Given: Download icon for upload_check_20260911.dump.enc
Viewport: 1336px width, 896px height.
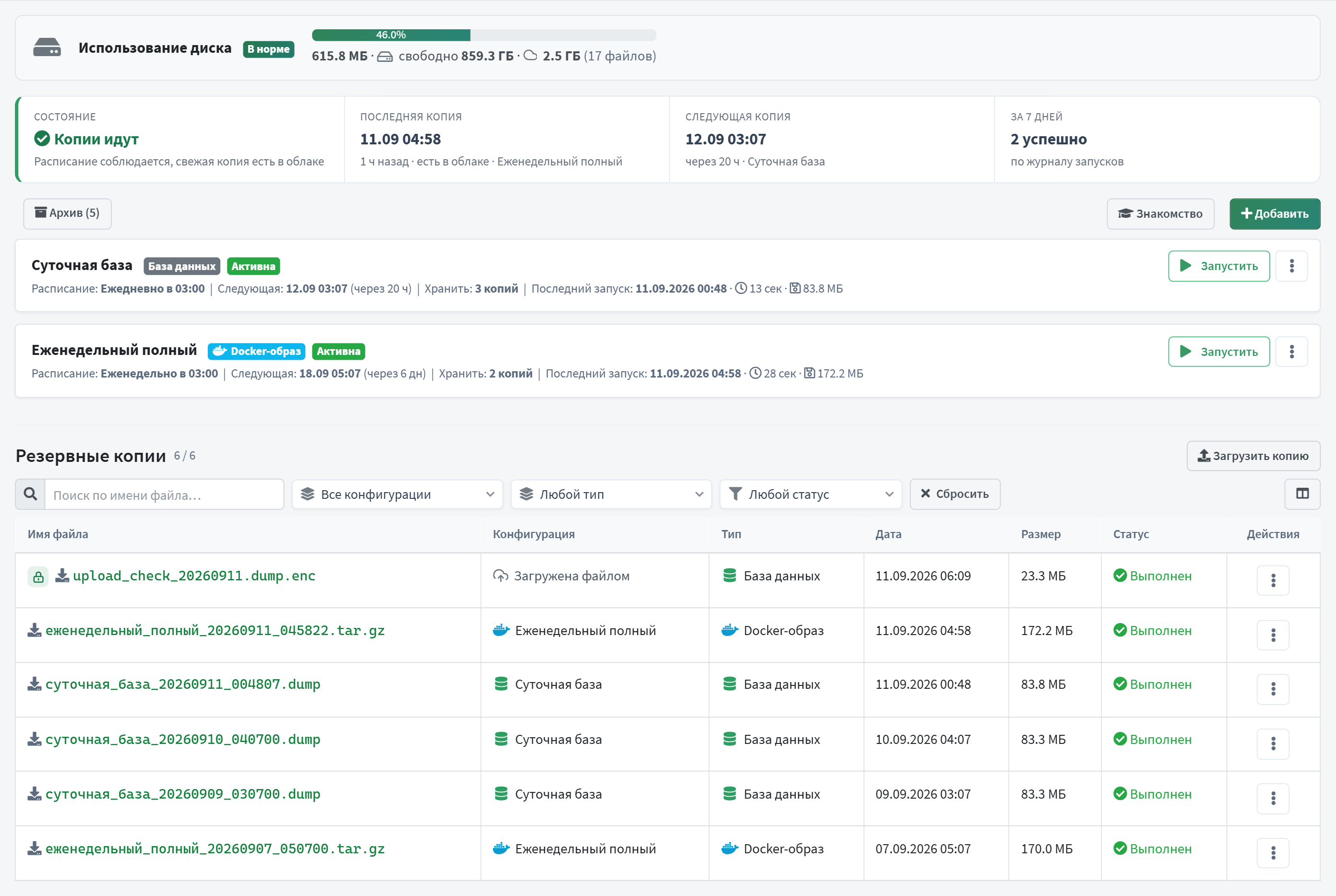Looking at the screenshot, I should tap(62, 576).
